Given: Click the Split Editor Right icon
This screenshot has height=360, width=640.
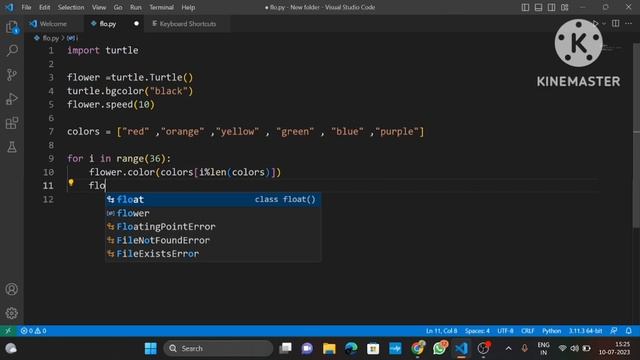Looking at the screenshot, I should tap(616, 24).
